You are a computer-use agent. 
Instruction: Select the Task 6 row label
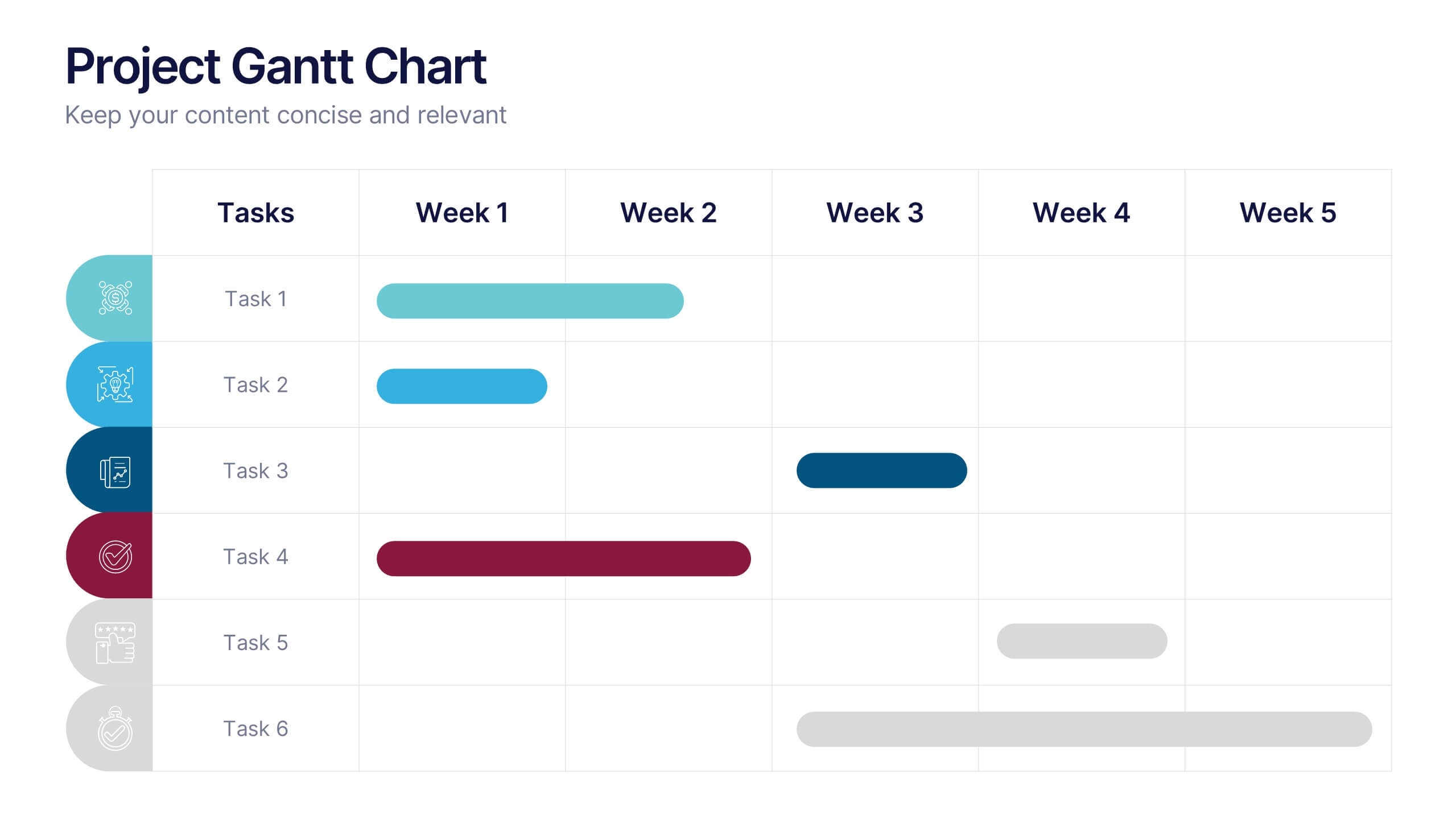coord(255,729)
